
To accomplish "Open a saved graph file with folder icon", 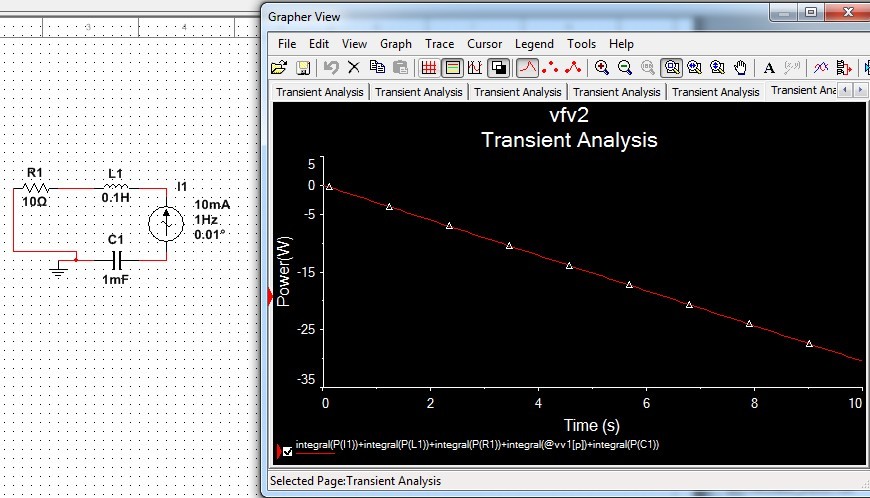I will coord(279,68).
